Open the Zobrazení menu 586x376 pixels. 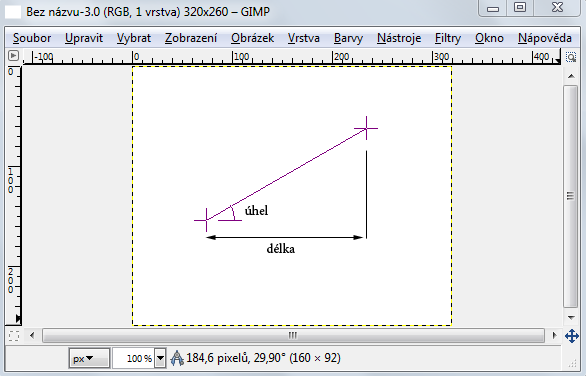point(191,38)
